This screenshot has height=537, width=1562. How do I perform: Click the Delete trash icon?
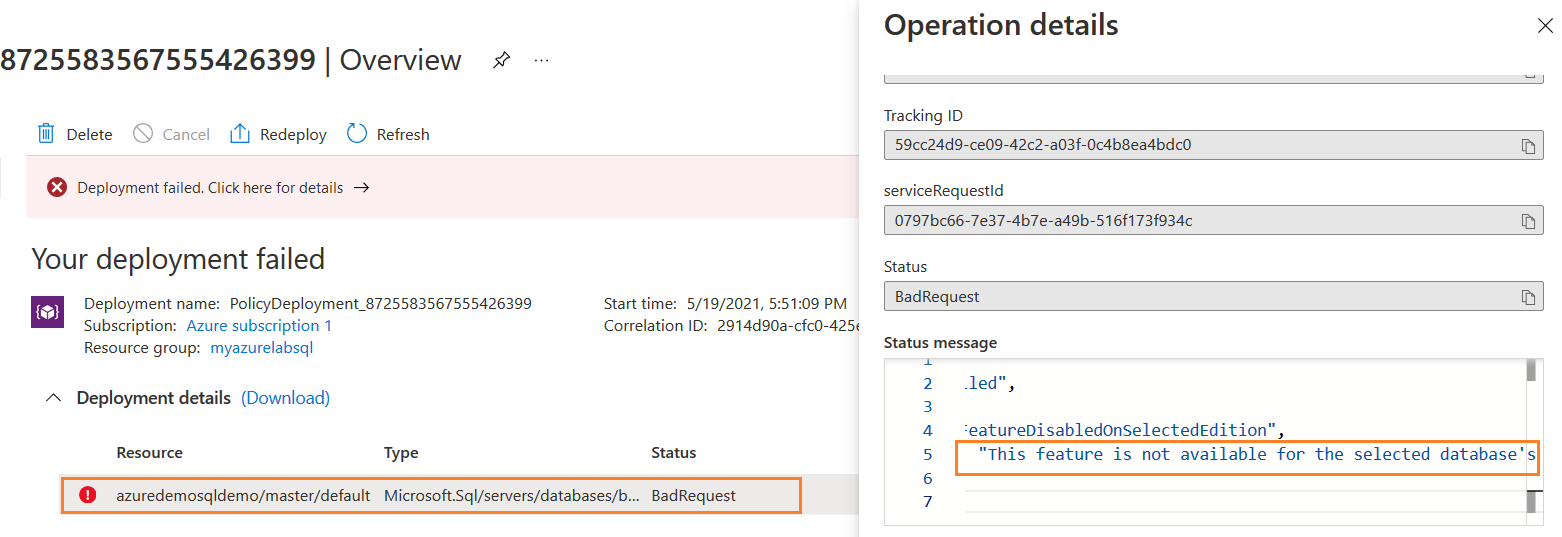coord(45,134)
